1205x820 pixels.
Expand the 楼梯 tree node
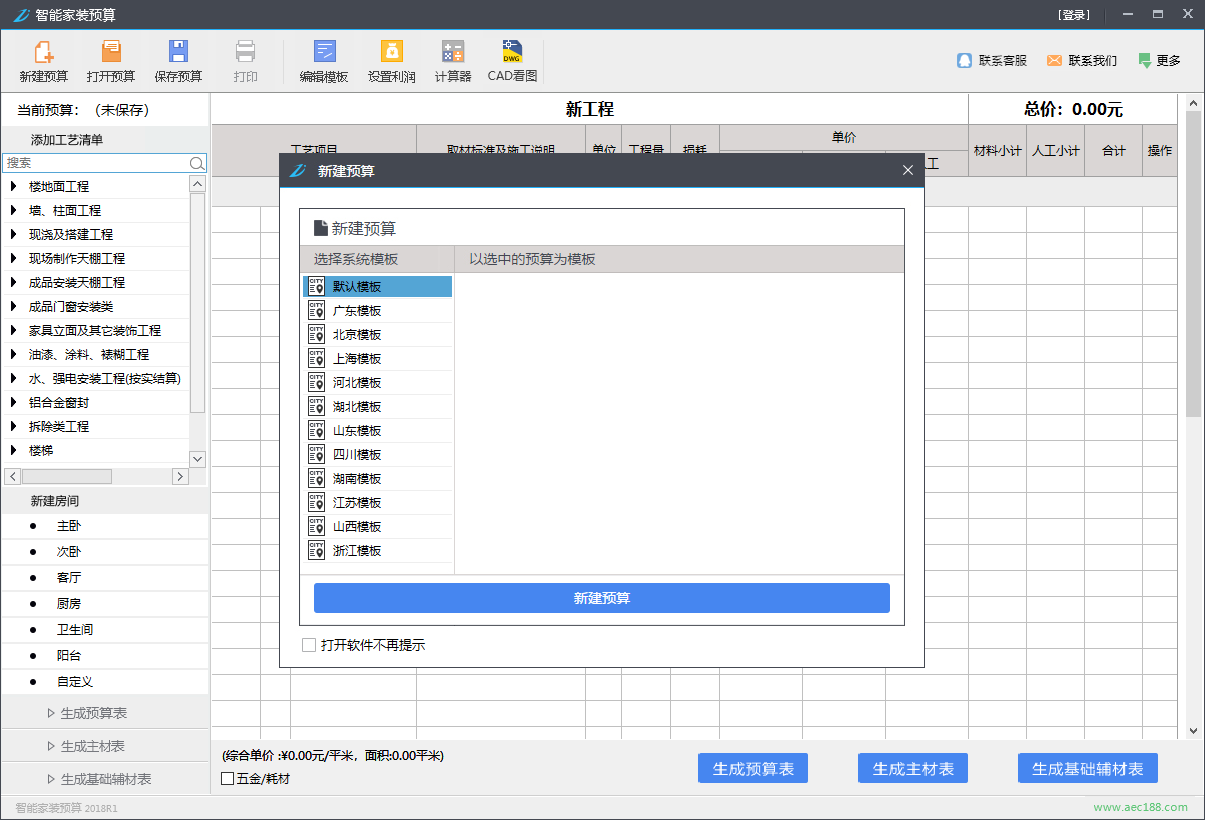click(x=14, y=450)
